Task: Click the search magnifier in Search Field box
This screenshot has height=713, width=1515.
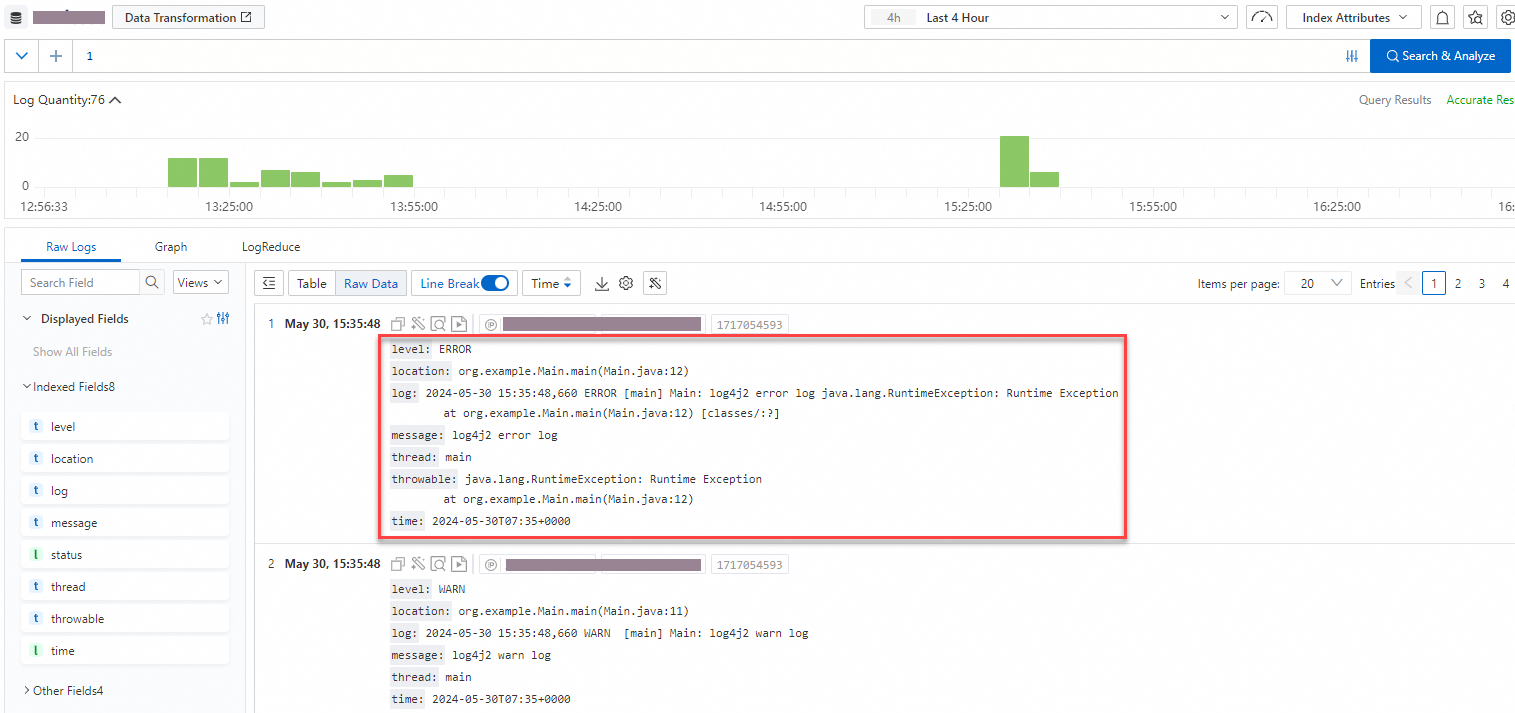Action: coord(152,283)
